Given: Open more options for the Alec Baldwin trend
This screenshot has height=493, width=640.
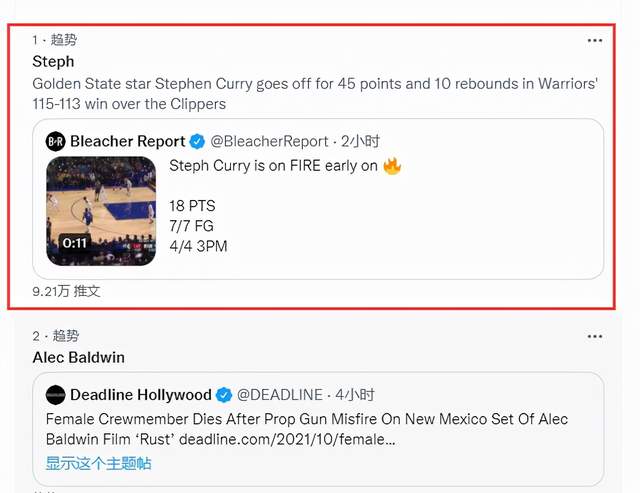Looking at the screenshot, I should (x=595, y=336).
